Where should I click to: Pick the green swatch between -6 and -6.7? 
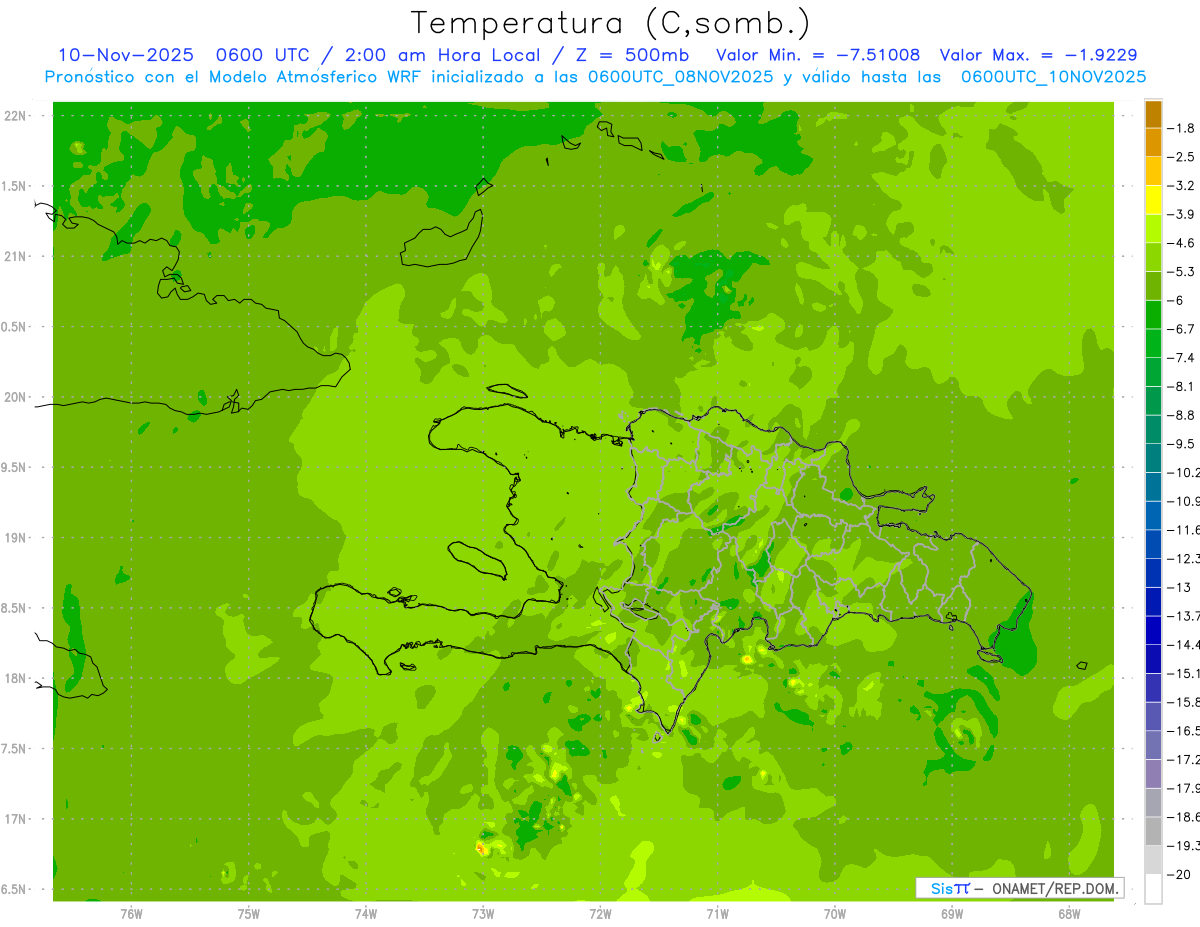tap(1153, 315)
